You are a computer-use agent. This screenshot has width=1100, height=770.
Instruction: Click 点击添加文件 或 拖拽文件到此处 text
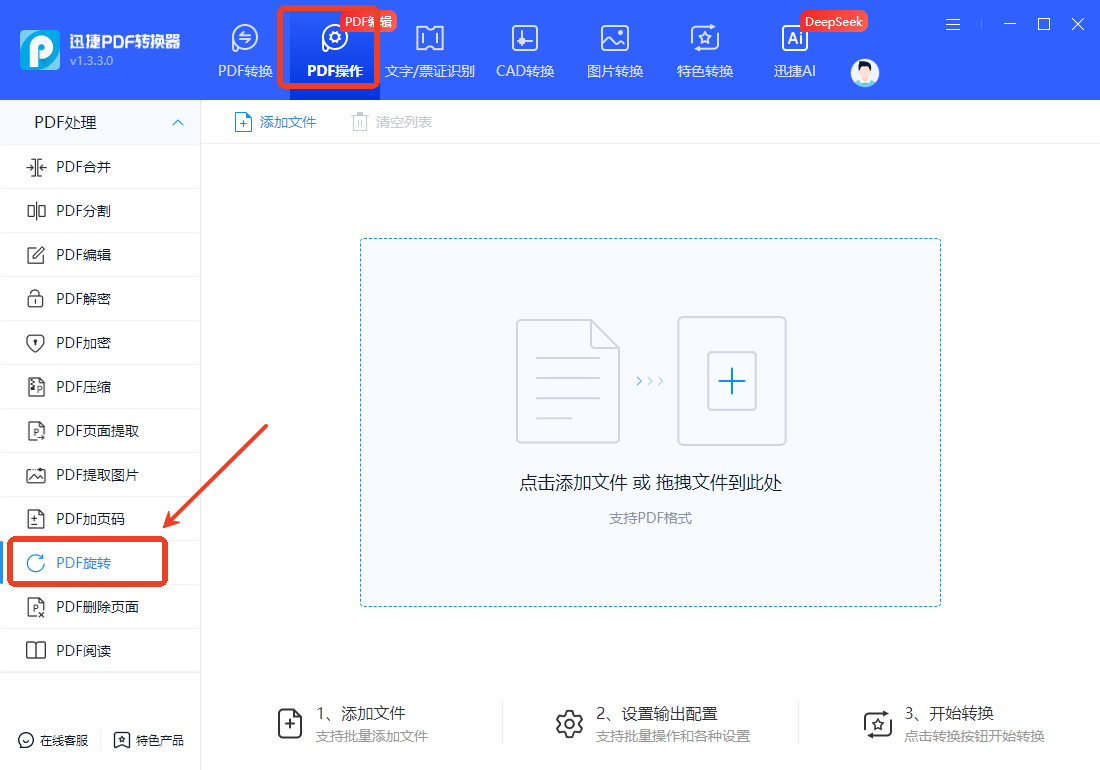pos(650,483)
